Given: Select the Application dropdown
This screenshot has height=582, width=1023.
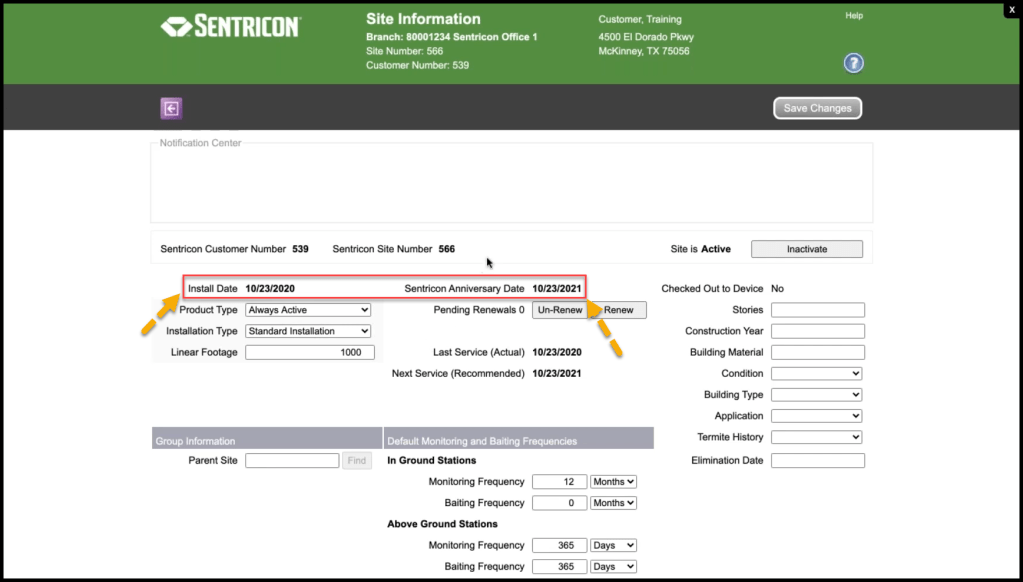Looking at the screenshot, I should pyautogui.click(x=817, y=416).
